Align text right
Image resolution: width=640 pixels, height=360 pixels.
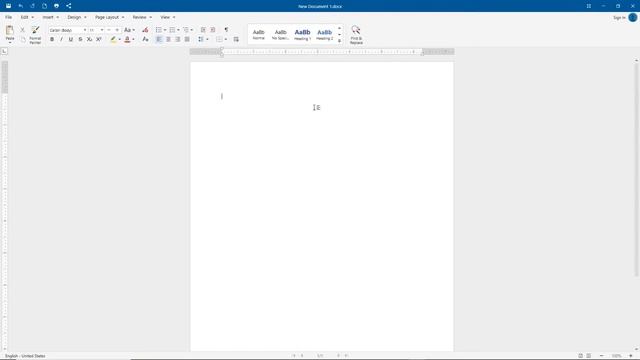coord(178,39)
